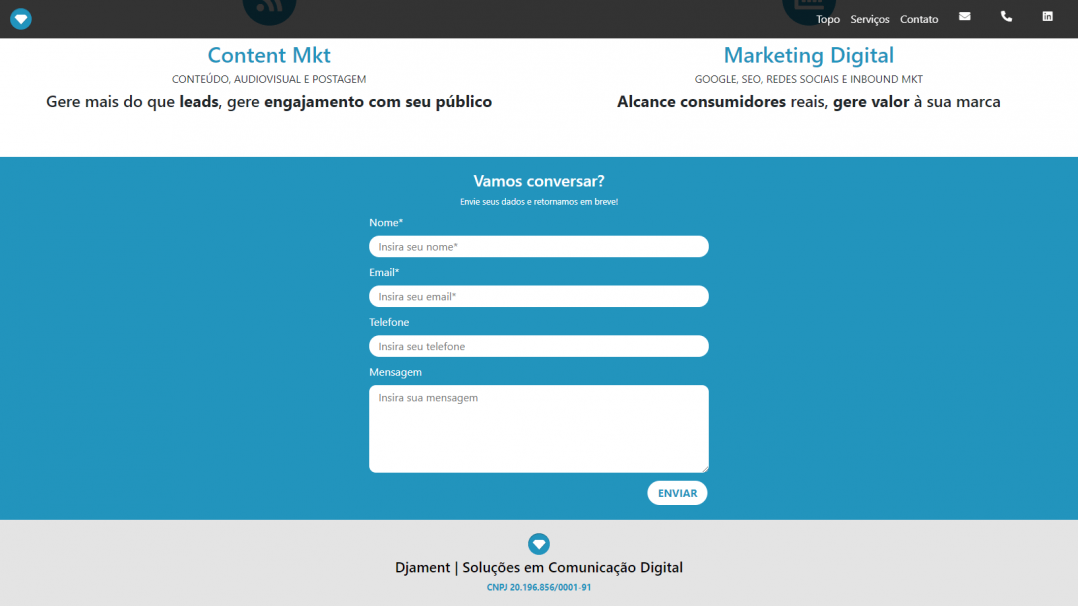Focus the "Insira seu email" field

[538, 296]
